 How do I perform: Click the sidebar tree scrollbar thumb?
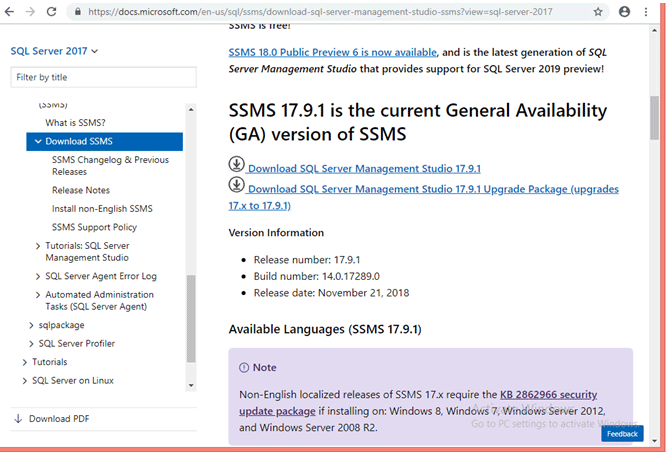[x=191, y=318]
